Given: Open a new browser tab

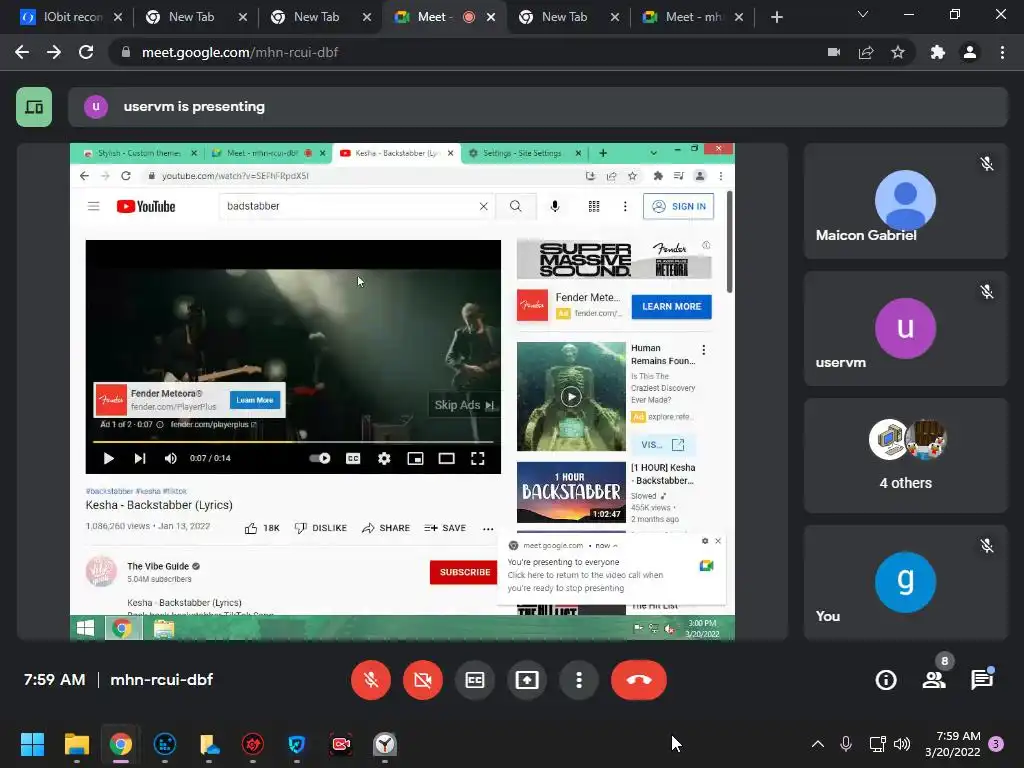Looking at the screenshot, I should click(776, 17).
